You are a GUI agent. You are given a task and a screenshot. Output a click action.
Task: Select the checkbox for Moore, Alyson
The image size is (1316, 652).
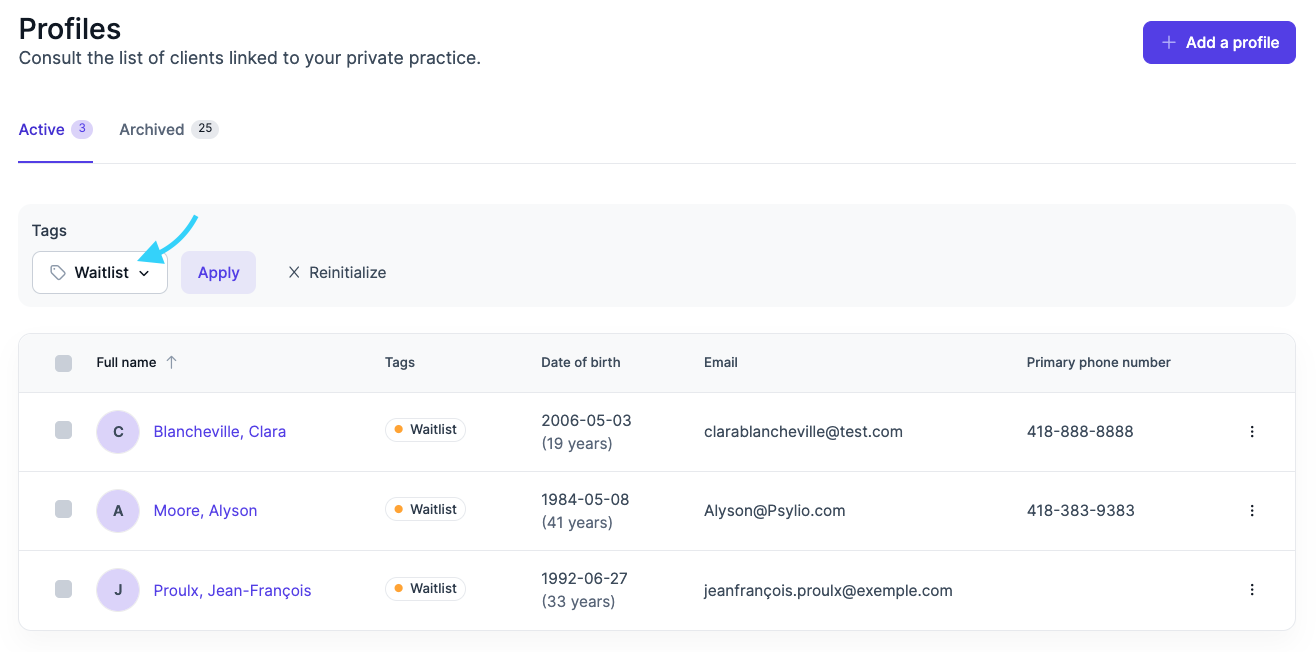pyautogui.click(x=63, y=509)
